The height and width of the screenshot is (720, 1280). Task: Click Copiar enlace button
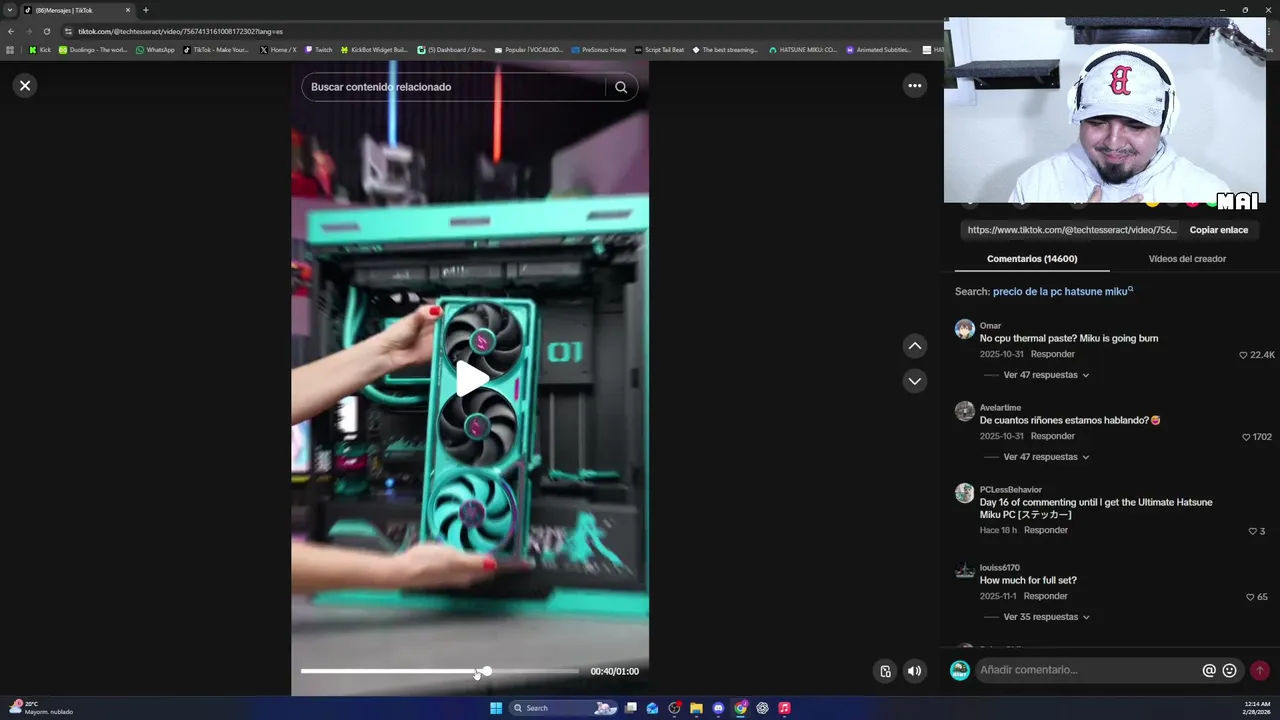1218,230
